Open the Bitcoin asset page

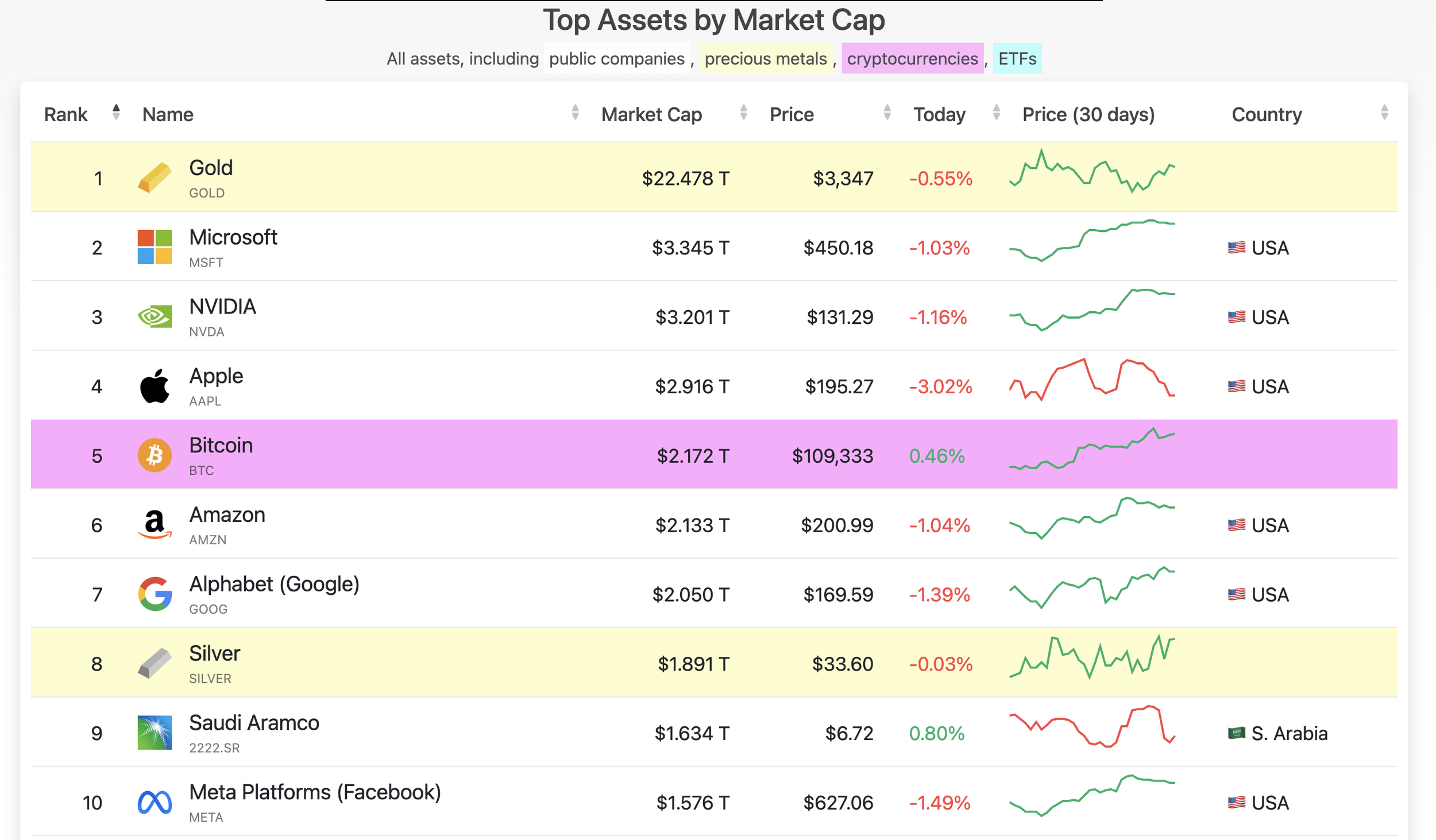pos(221,446)
